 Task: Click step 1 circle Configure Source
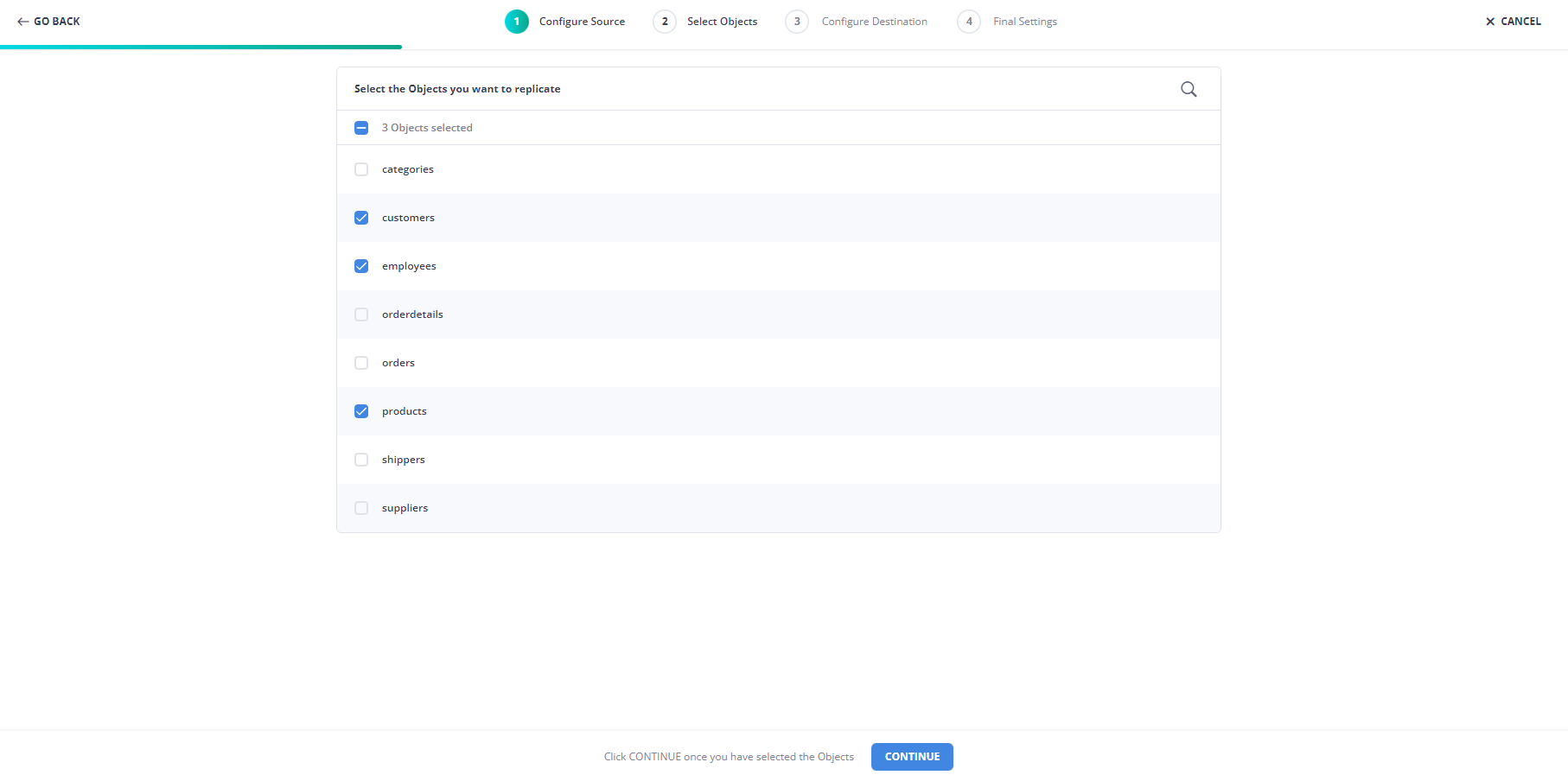tap(517, 22)
